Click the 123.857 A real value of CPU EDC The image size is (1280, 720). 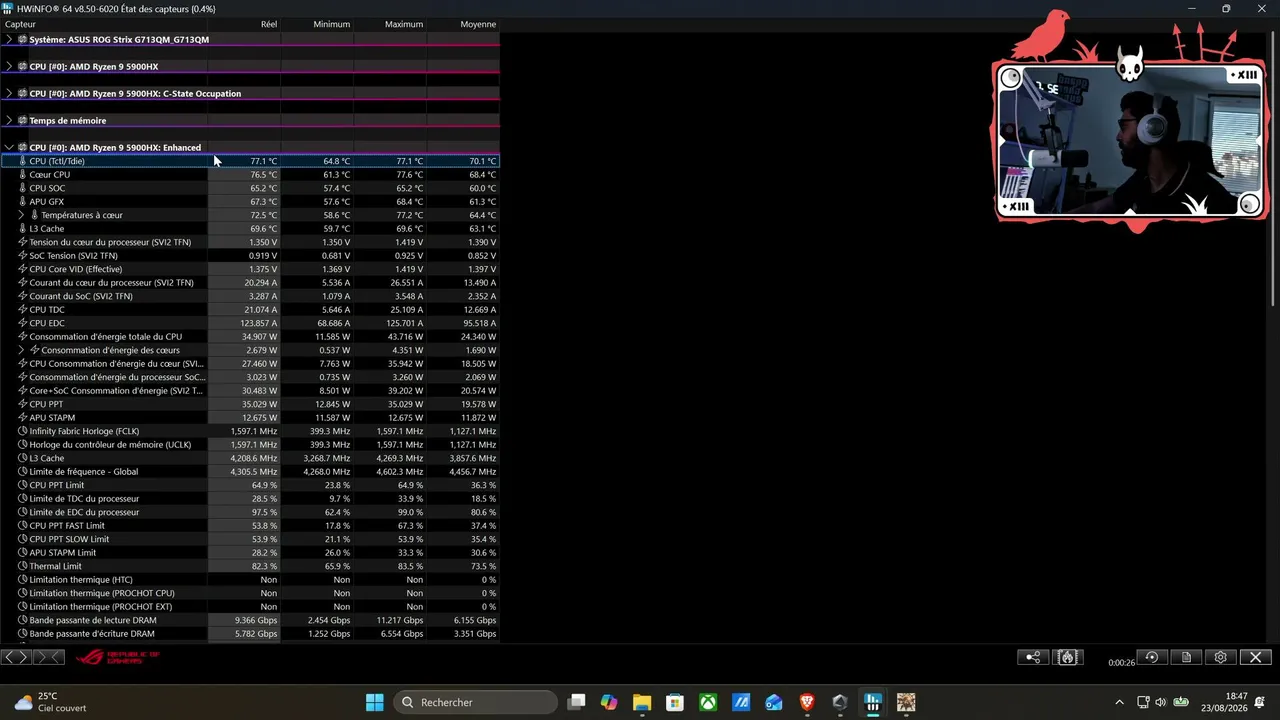(259, 323)
